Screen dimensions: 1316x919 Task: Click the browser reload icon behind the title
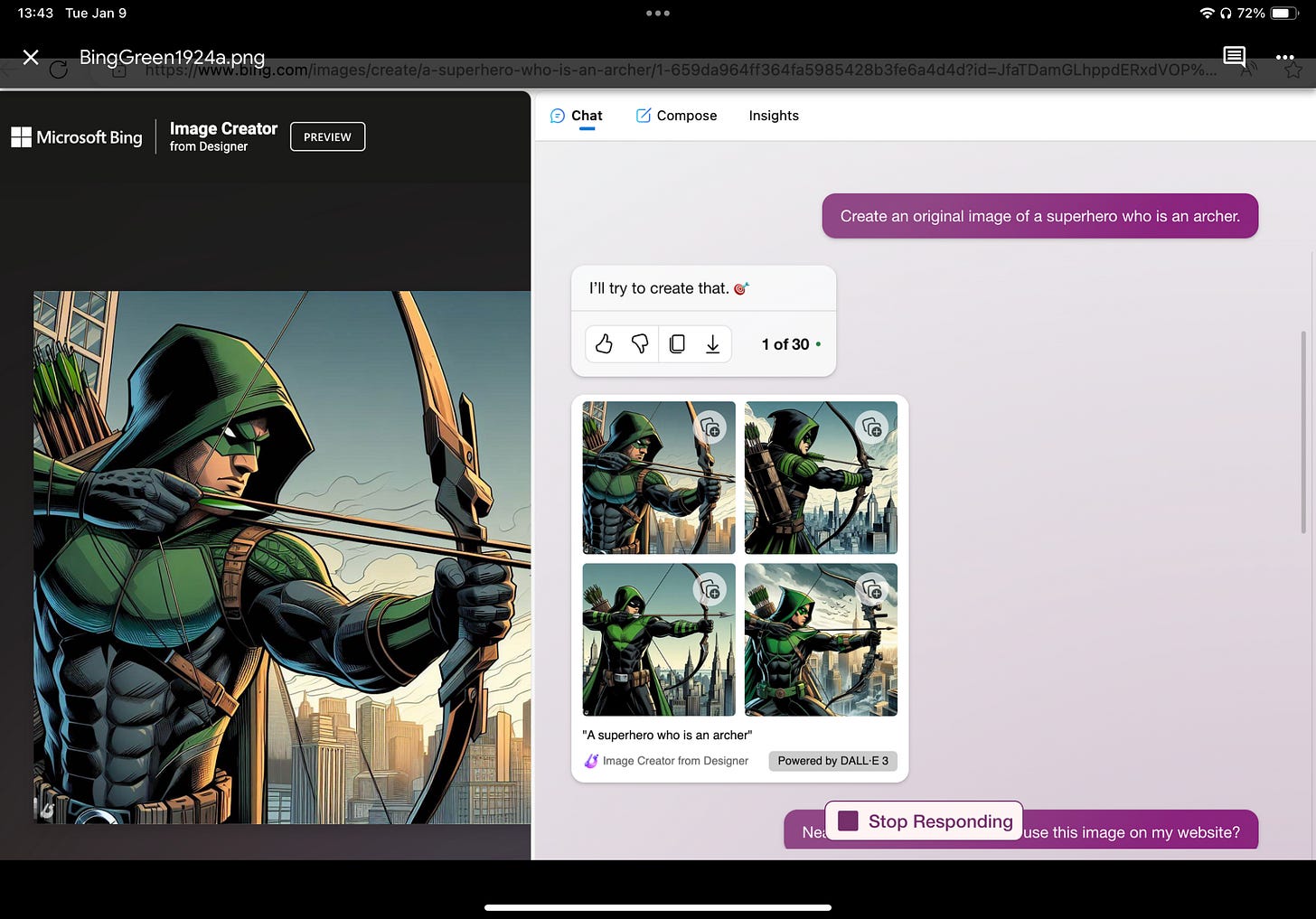coord(59,70)
